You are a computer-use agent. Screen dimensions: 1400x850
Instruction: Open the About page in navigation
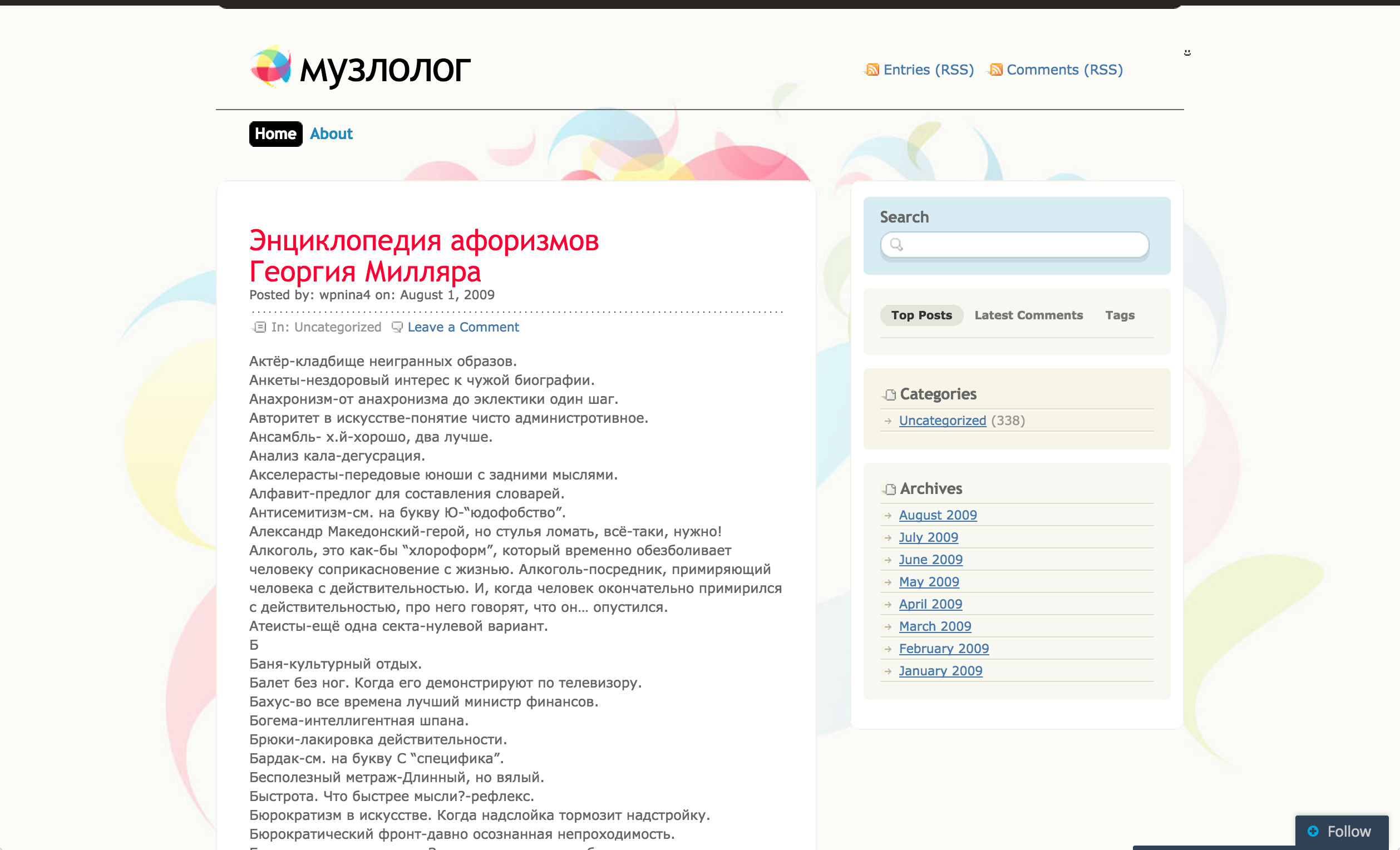click(331, 134)
